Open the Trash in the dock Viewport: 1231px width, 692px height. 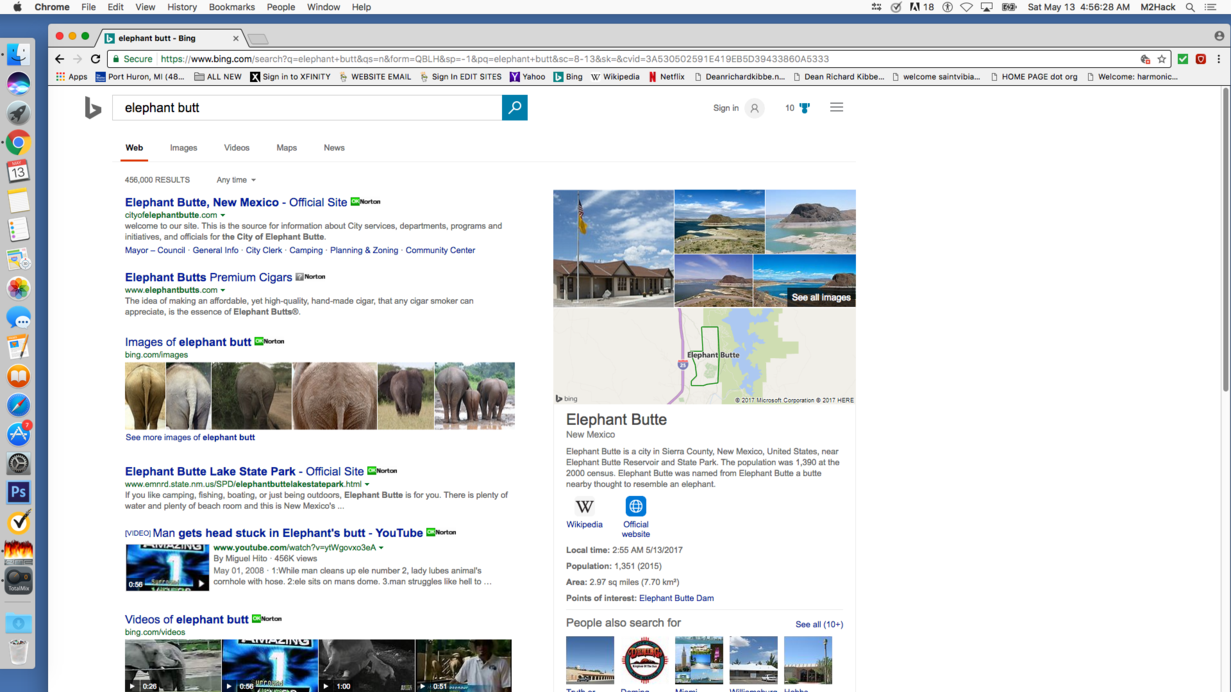(x=18, y=652)
